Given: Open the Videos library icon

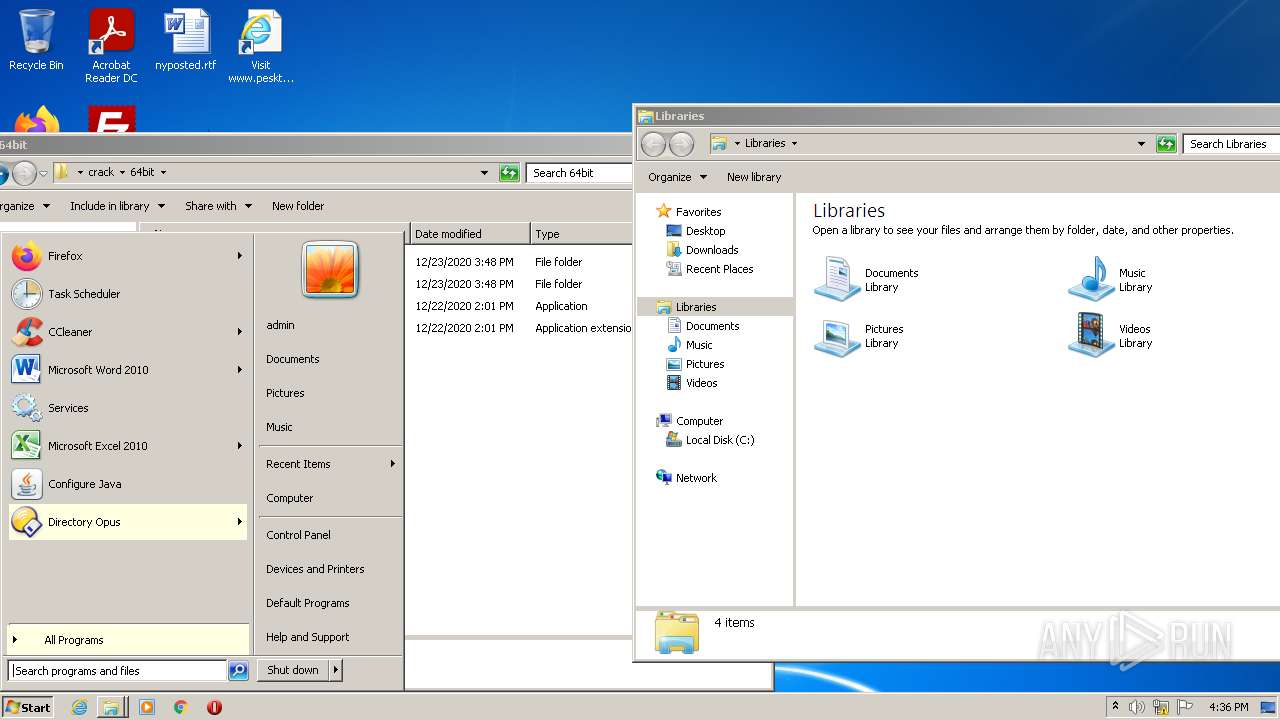Looking at the screenshot, I should click(1110, 335).
